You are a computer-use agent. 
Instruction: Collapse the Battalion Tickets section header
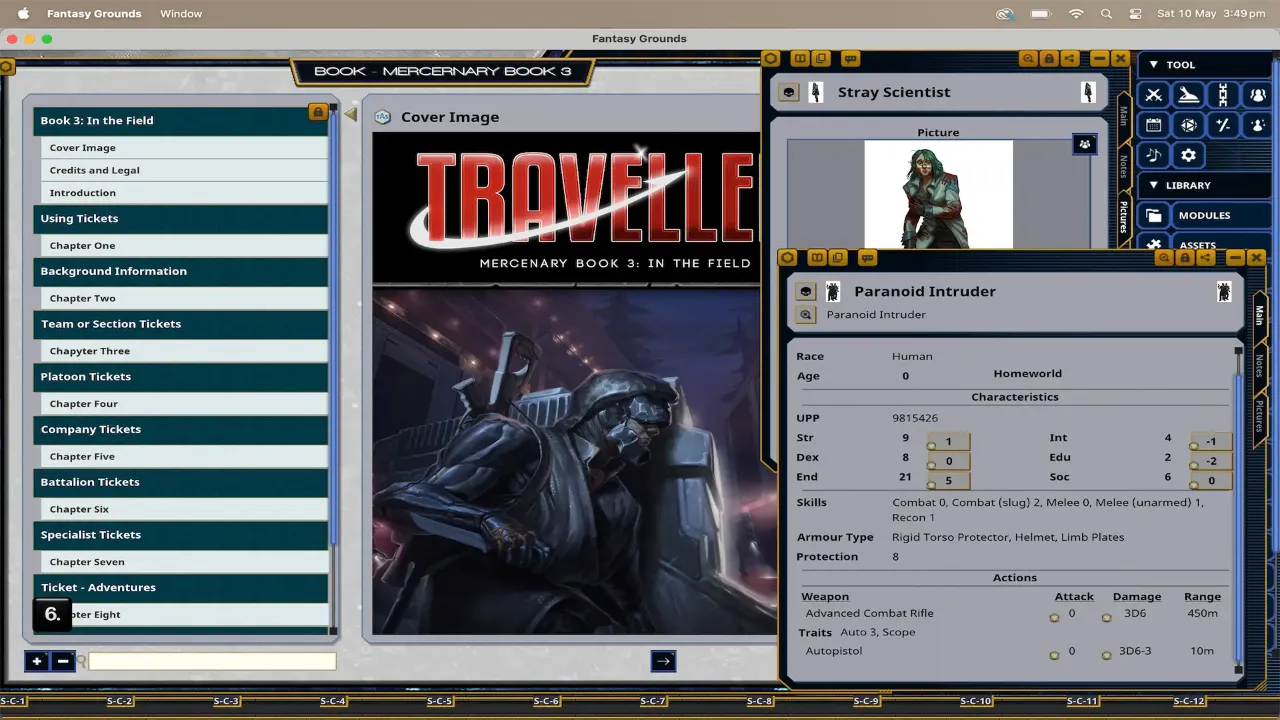click(x=181, y=482)
